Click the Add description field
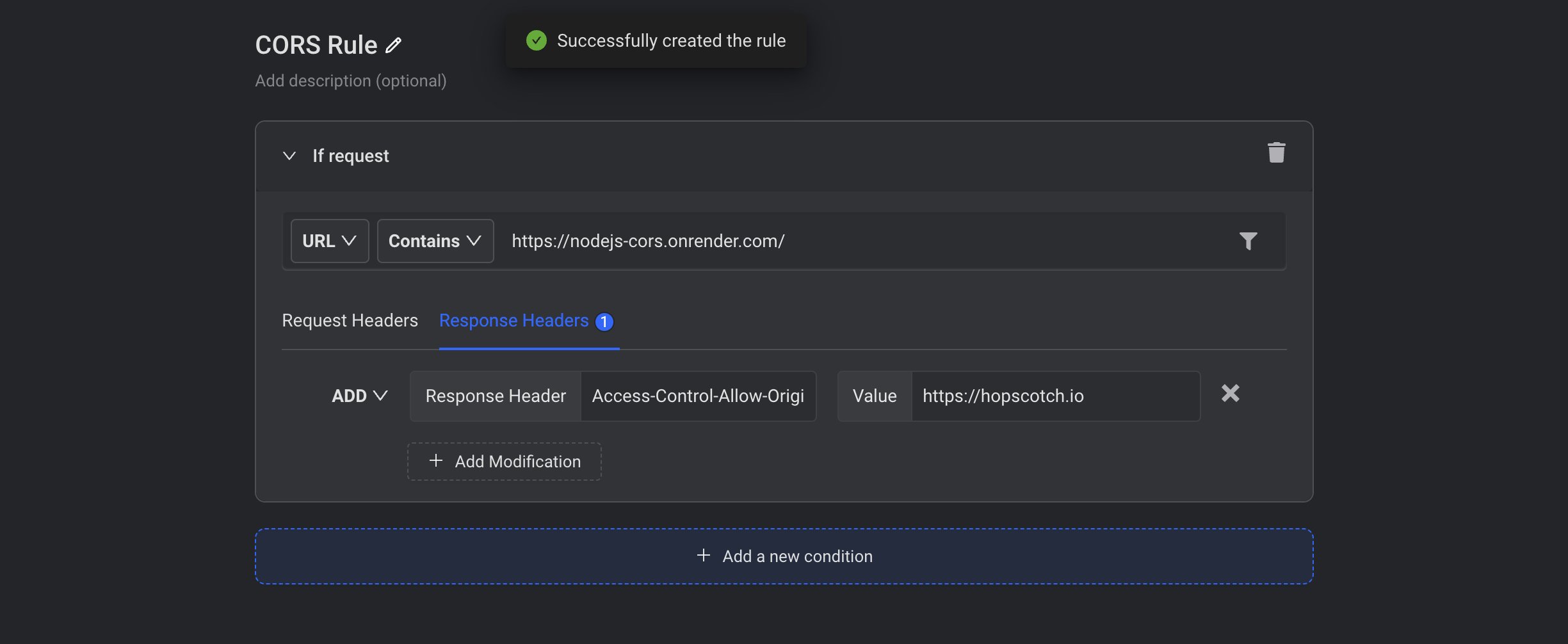 (x=351, y=81)
